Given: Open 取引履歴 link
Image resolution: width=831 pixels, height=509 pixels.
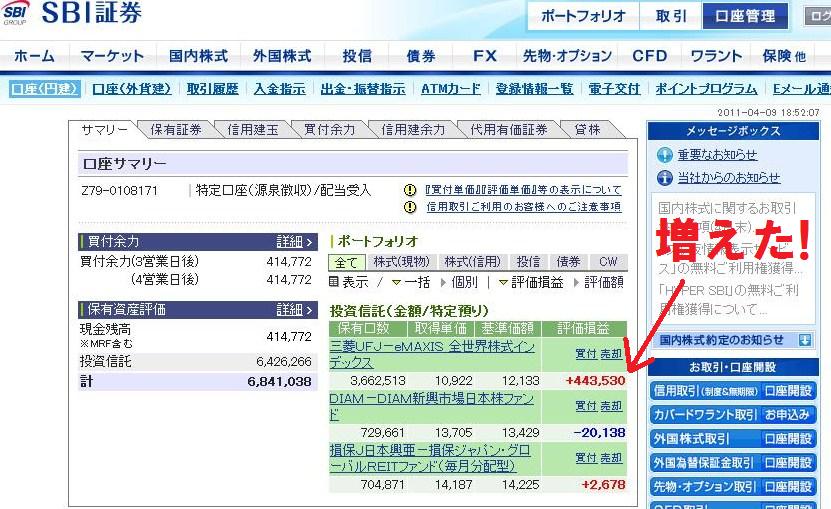Looking at the screenshot, I should pos(213,89).
